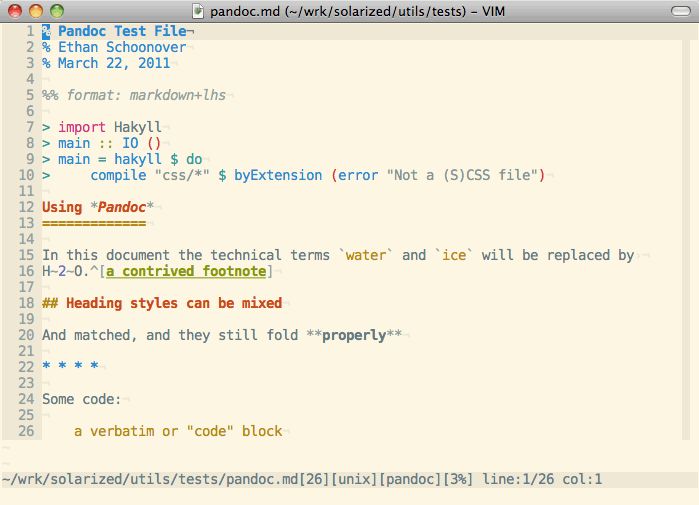Close the VIM window with red button
The width and height of the screenshot is (699, 505).
(15, 11)
